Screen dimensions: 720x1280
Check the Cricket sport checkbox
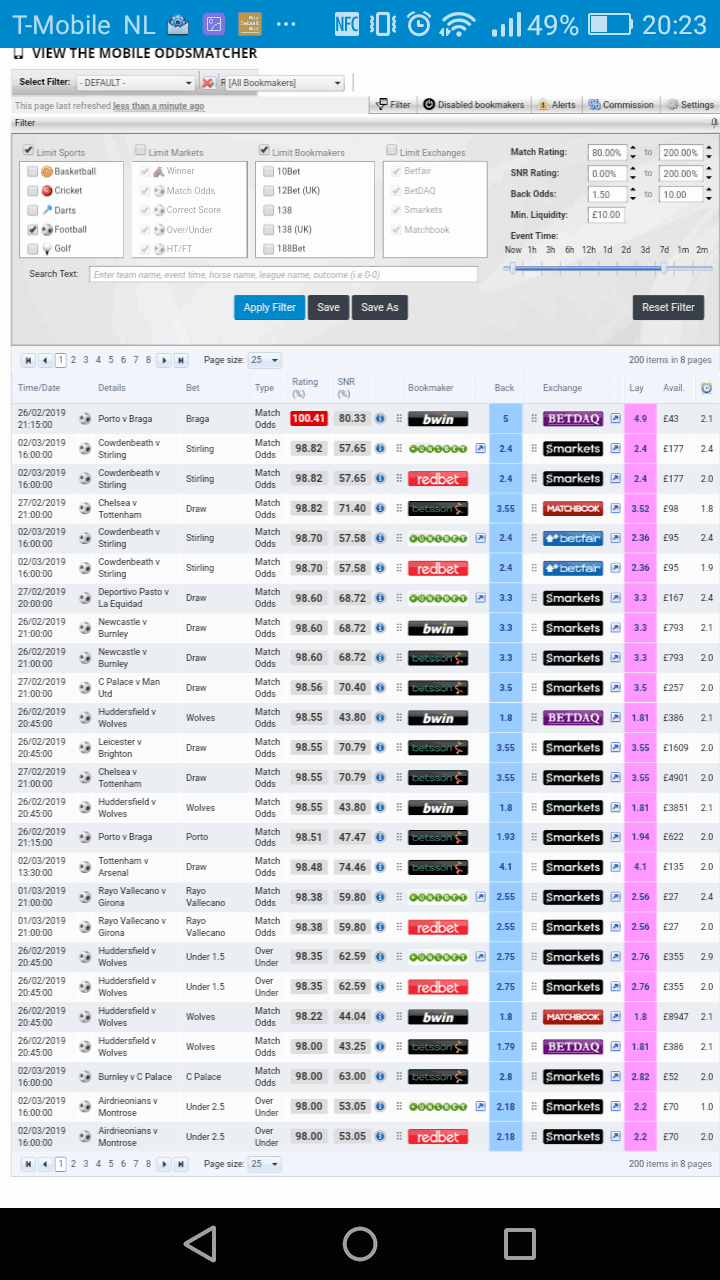(33, 190)
